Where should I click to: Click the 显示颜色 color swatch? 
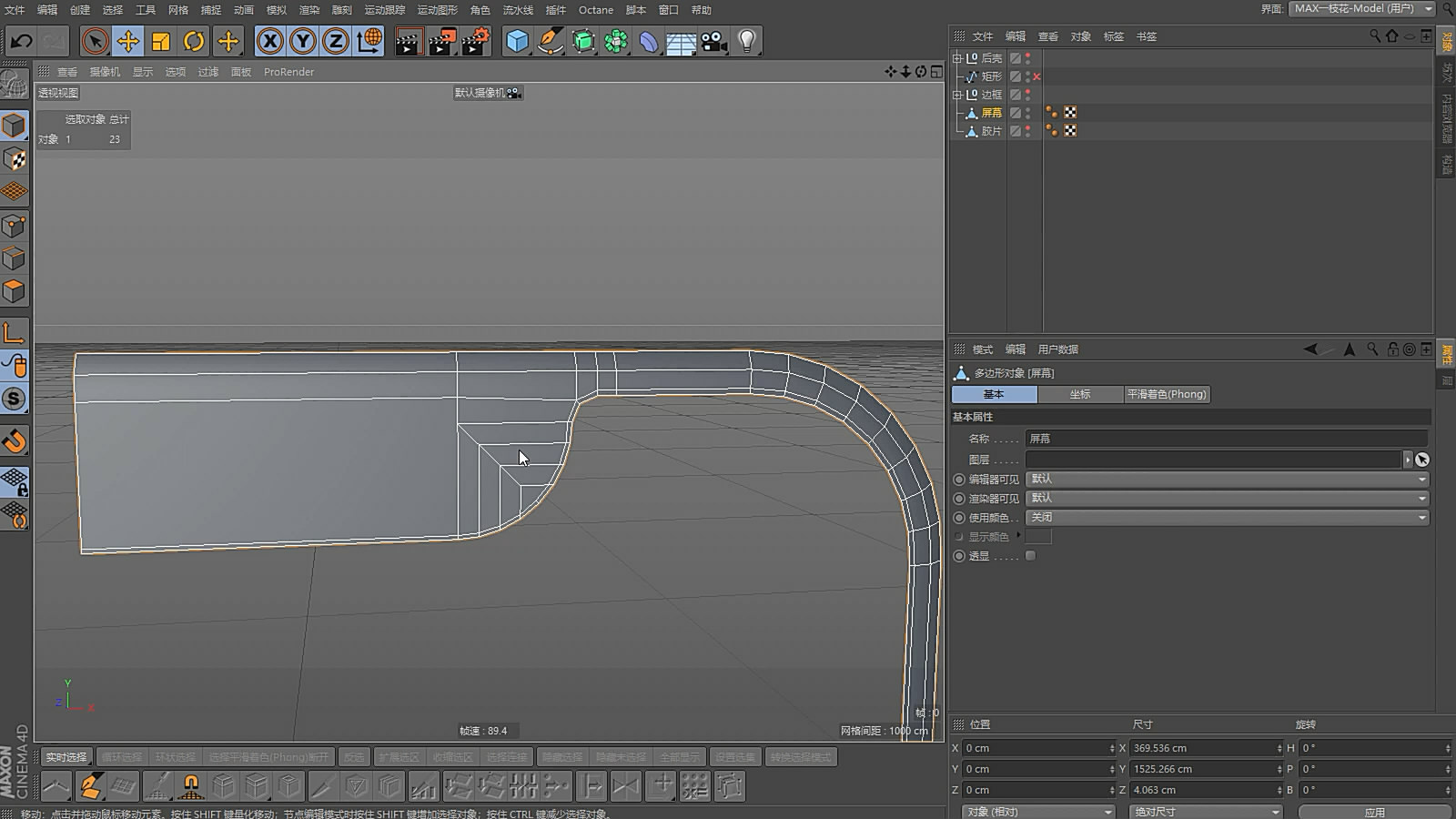(1038, 537)
